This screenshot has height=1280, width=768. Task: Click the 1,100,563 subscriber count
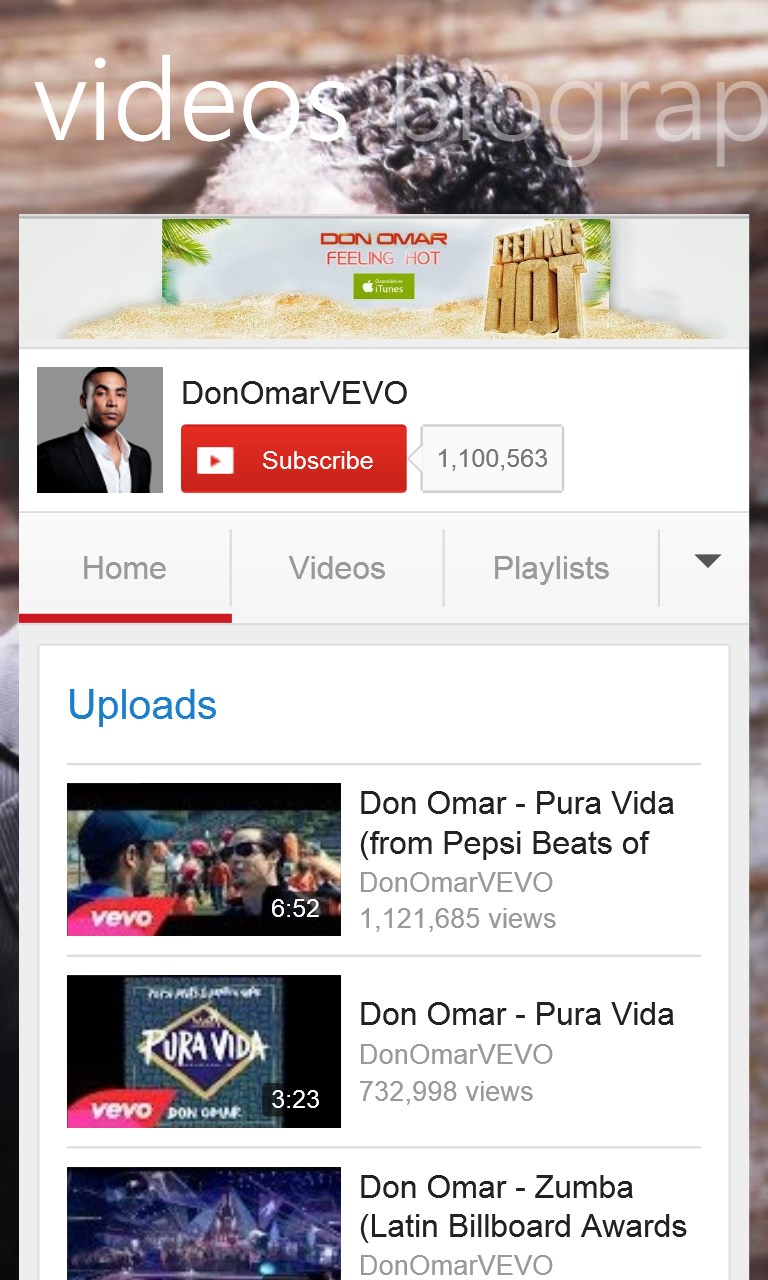click(492, 459)
